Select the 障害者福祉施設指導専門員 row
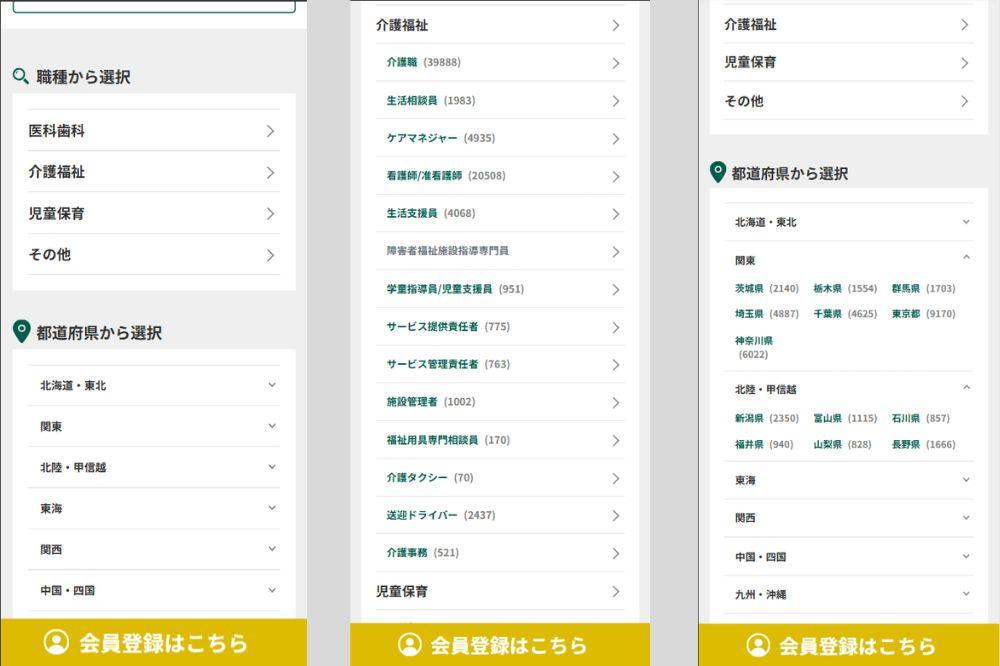Screen dimensions: 1000x666 (x=447, y=251)
